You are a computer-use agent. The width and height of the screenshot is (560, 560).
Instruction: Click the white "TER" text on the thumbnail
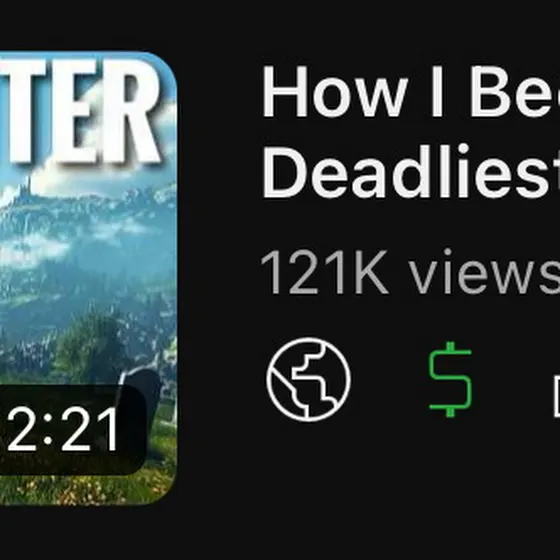pyautogui.click(x=80, y=111)
